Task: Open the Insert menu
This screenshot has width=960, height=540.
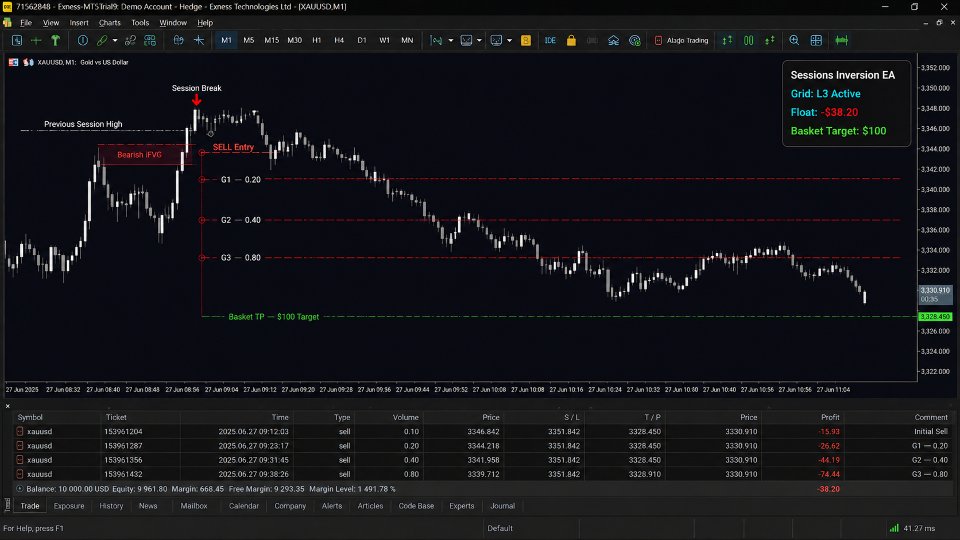Action: 79,23
